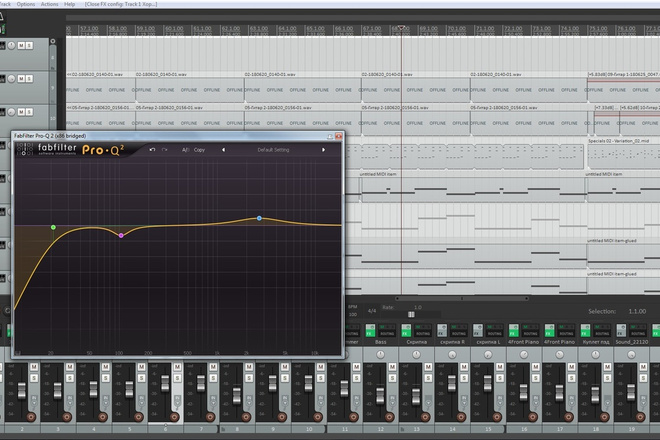Image resolution: width=660 pixels, height=440 pixels.
Task: Open the input dropdown on mixer channel 3
Action: click(70, 400)
